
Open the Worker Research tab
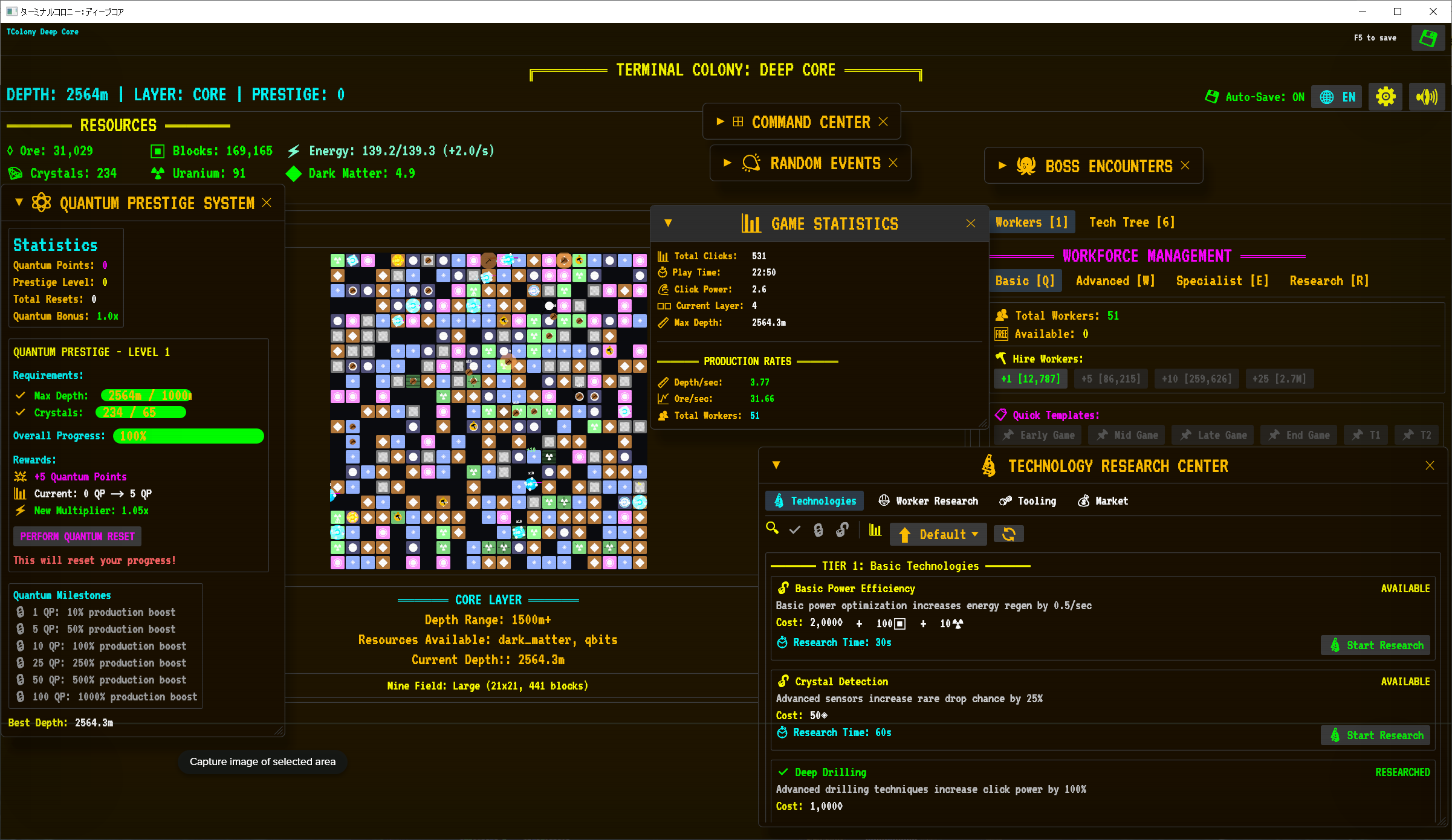click(929, 501)
